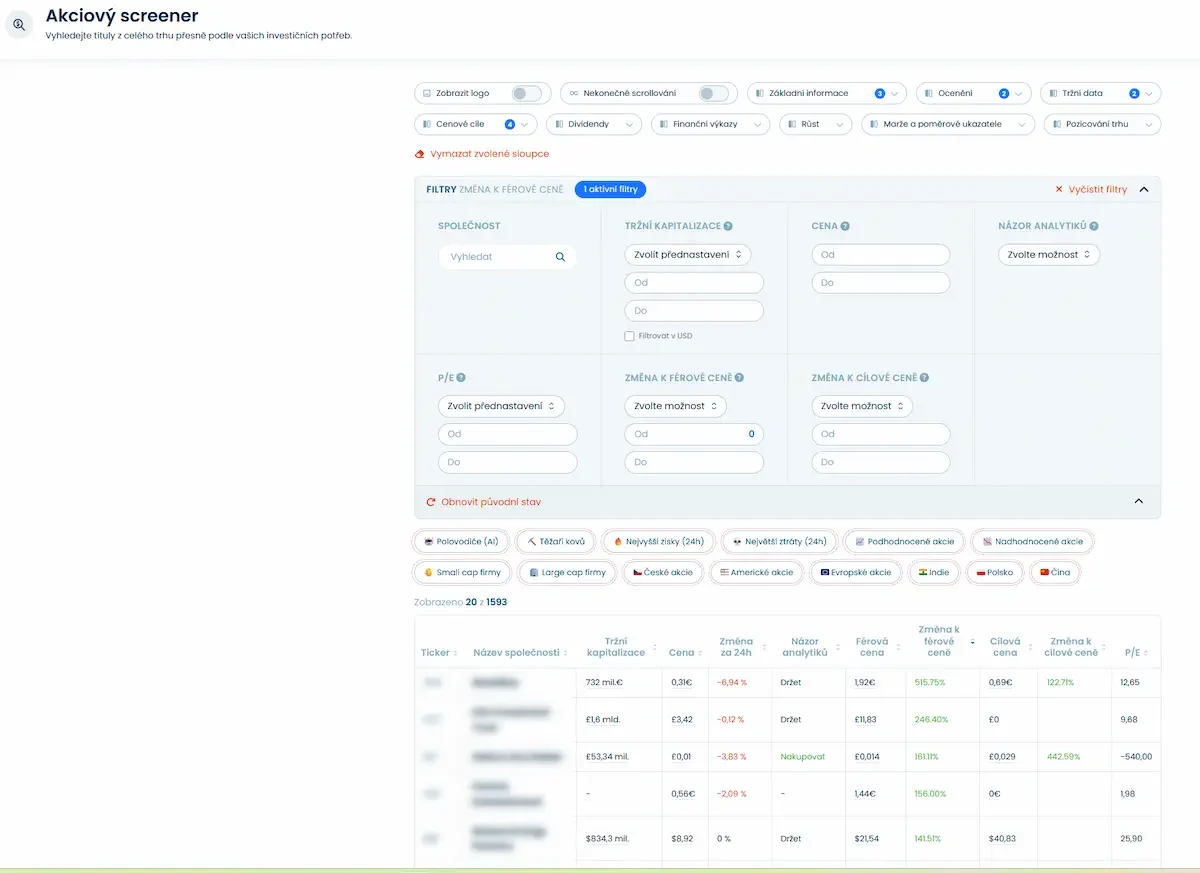Viewport: 1200px width, 873px height.
Task: Collapse the filters panel with top chevron
Action: [1144, 189]
